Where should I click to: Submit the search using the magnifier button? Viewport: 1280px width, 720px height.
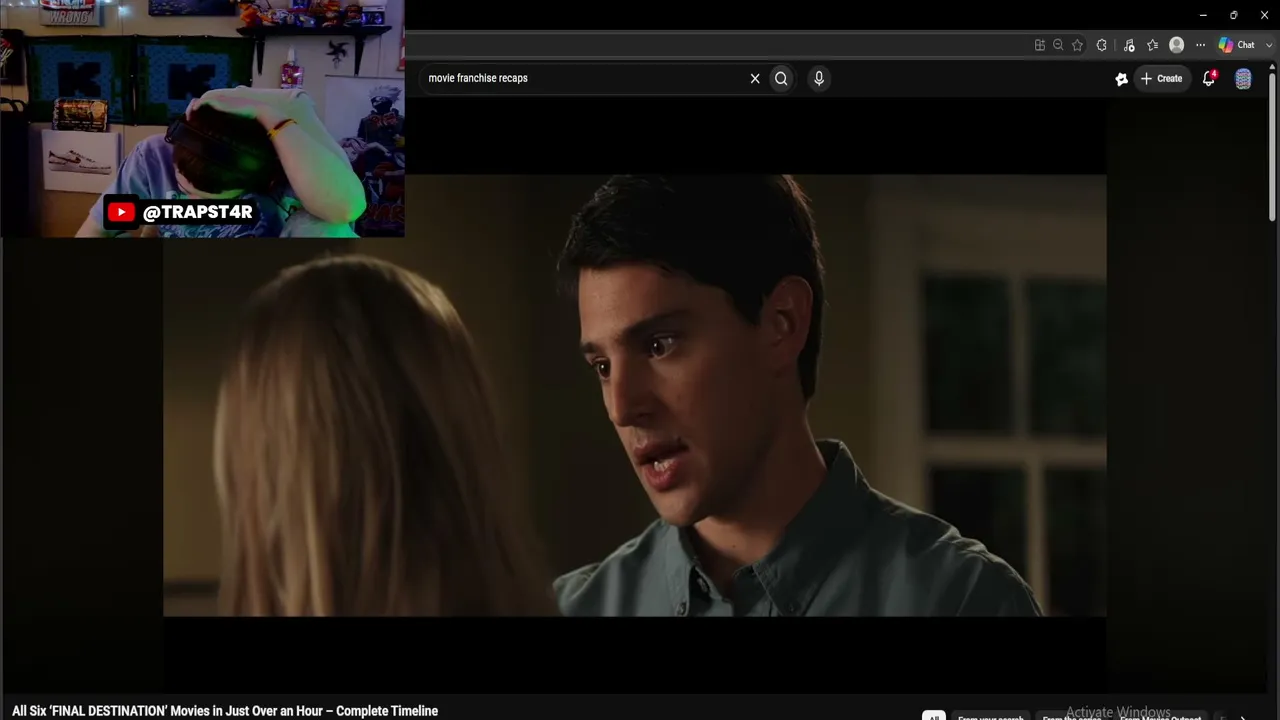781,78
